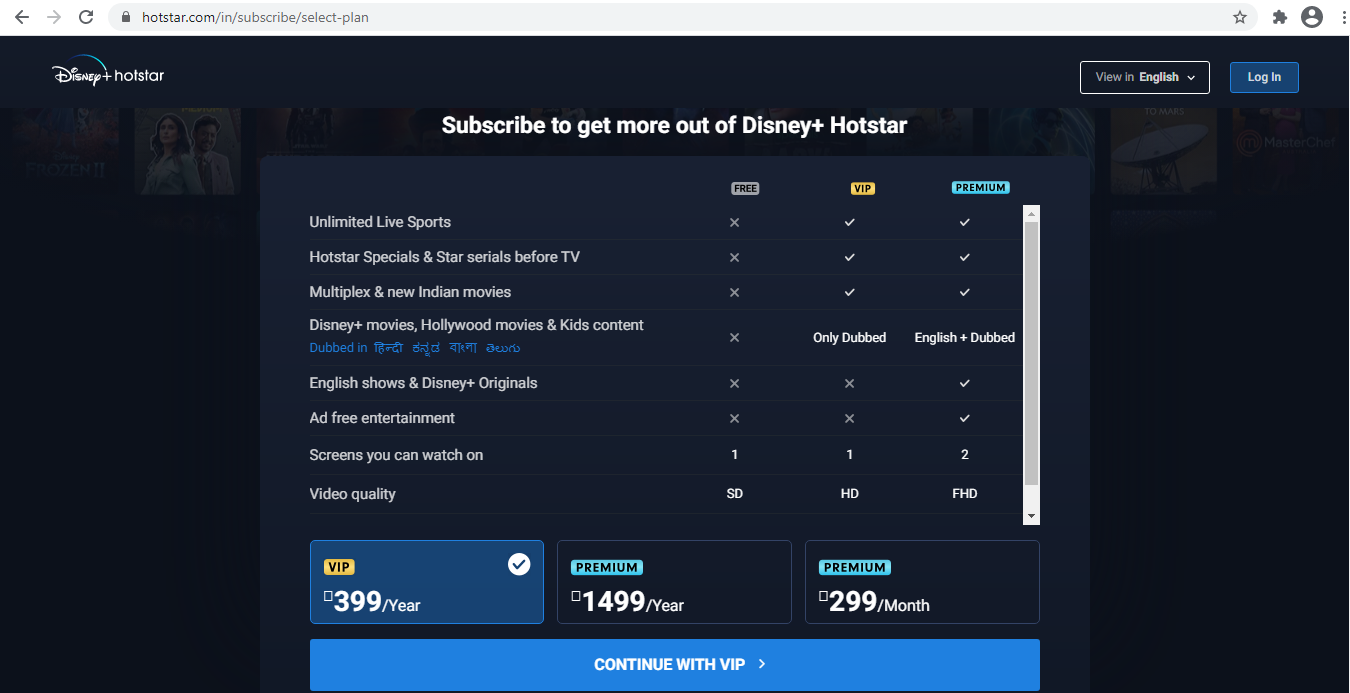
Task: Open the Chrome profile avatar
Action: (1312, 17)
